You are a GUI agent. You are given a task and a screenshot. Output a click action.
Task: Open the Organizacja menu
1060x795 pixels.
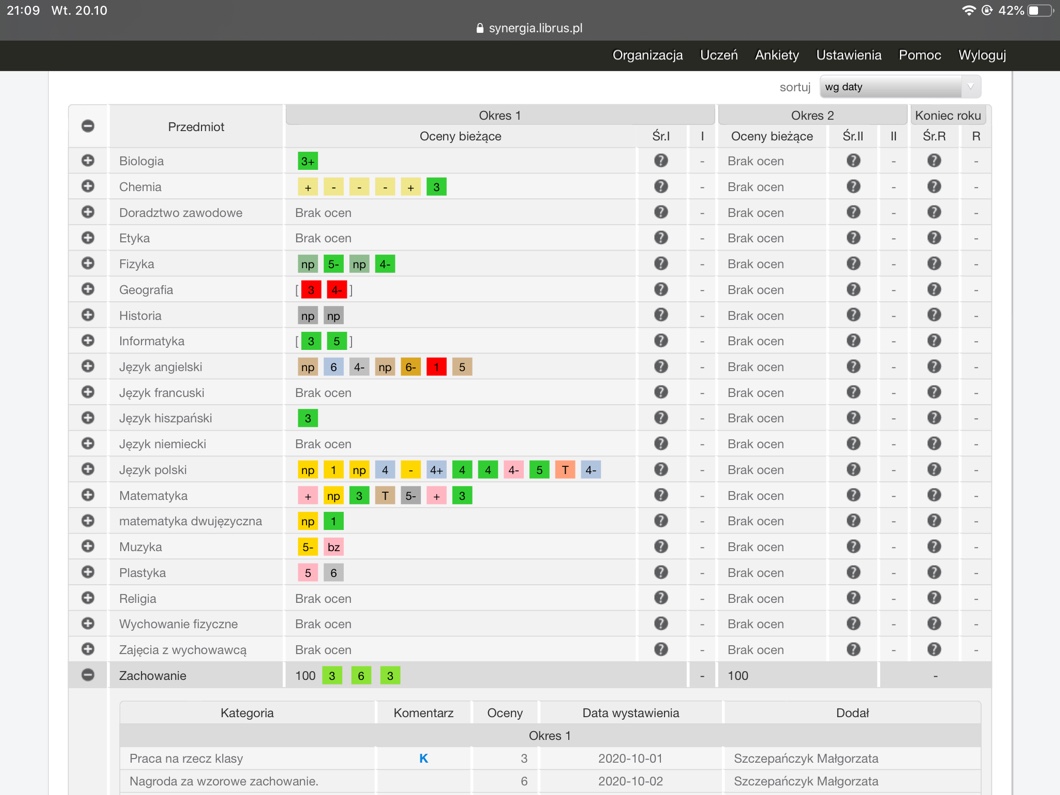647,55
